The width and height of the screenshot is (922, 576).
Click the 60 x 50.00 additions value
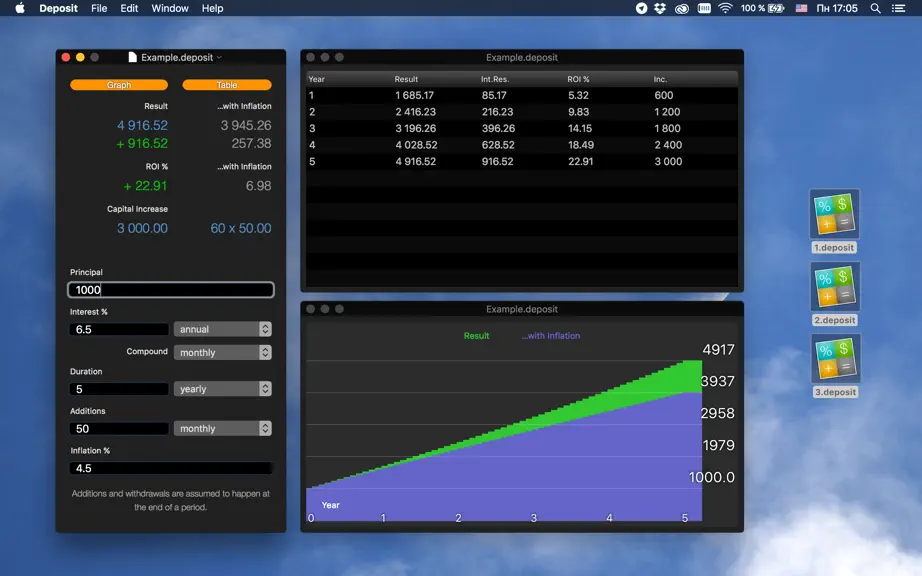(x=241, y=228)
